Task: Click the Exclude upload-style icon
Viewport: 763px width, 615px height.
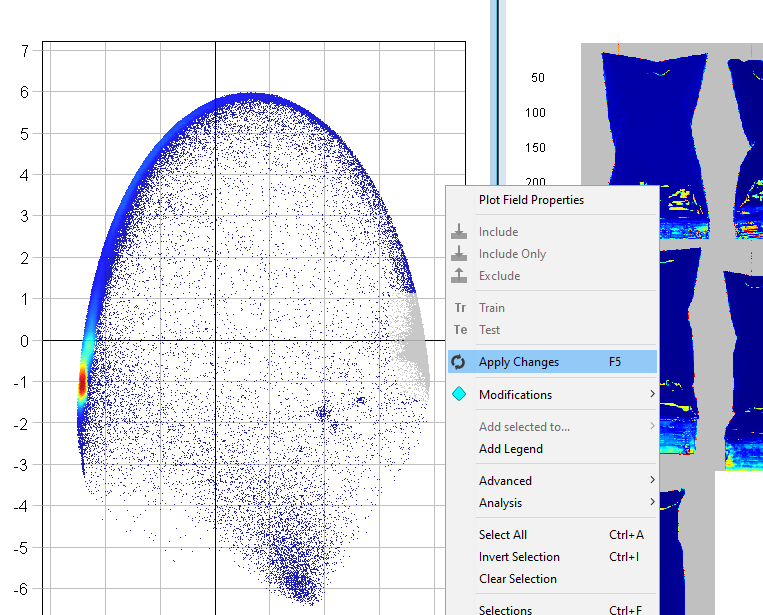Action: tap(460, 276)
